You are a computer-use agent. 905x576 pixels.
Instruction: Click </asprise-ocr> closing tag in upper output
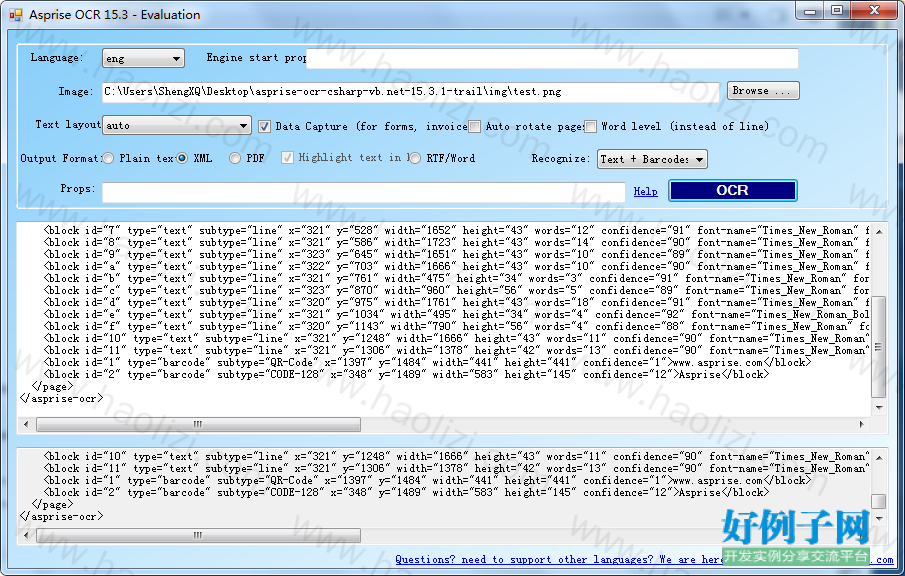click(61, 398)
